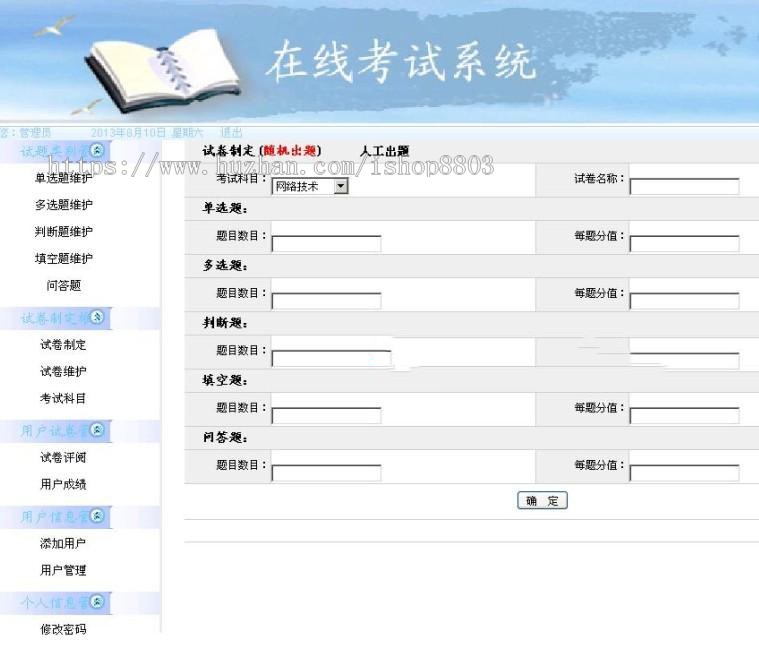Viewport: 759px width, 660px height.
Task: Go to 判断题维护 page
Action: (63, 232)
